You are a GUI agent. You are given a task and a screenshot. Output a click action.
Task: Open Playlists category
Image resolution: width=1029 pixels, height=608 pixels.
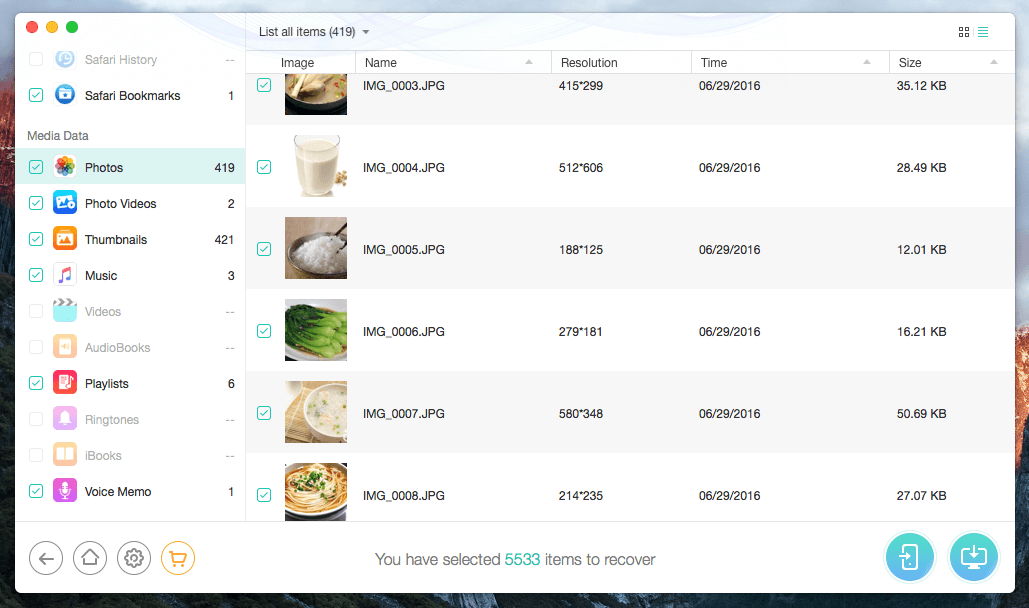[131, 383]
